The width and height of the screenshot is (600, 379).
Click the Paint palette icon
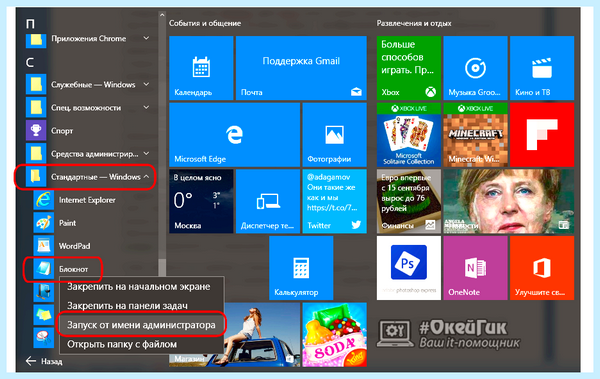click(x=43, y=223)
